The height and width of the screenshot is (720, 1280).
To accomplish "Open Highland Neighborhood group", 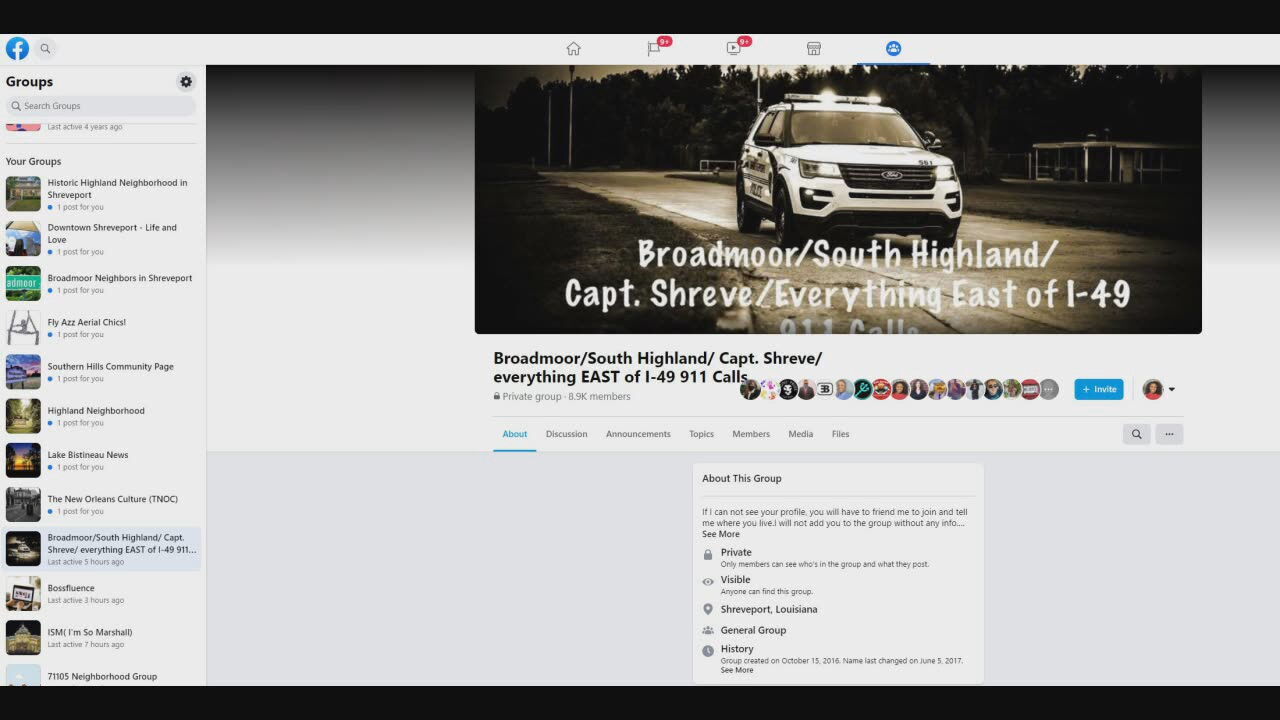I will 101,415.
